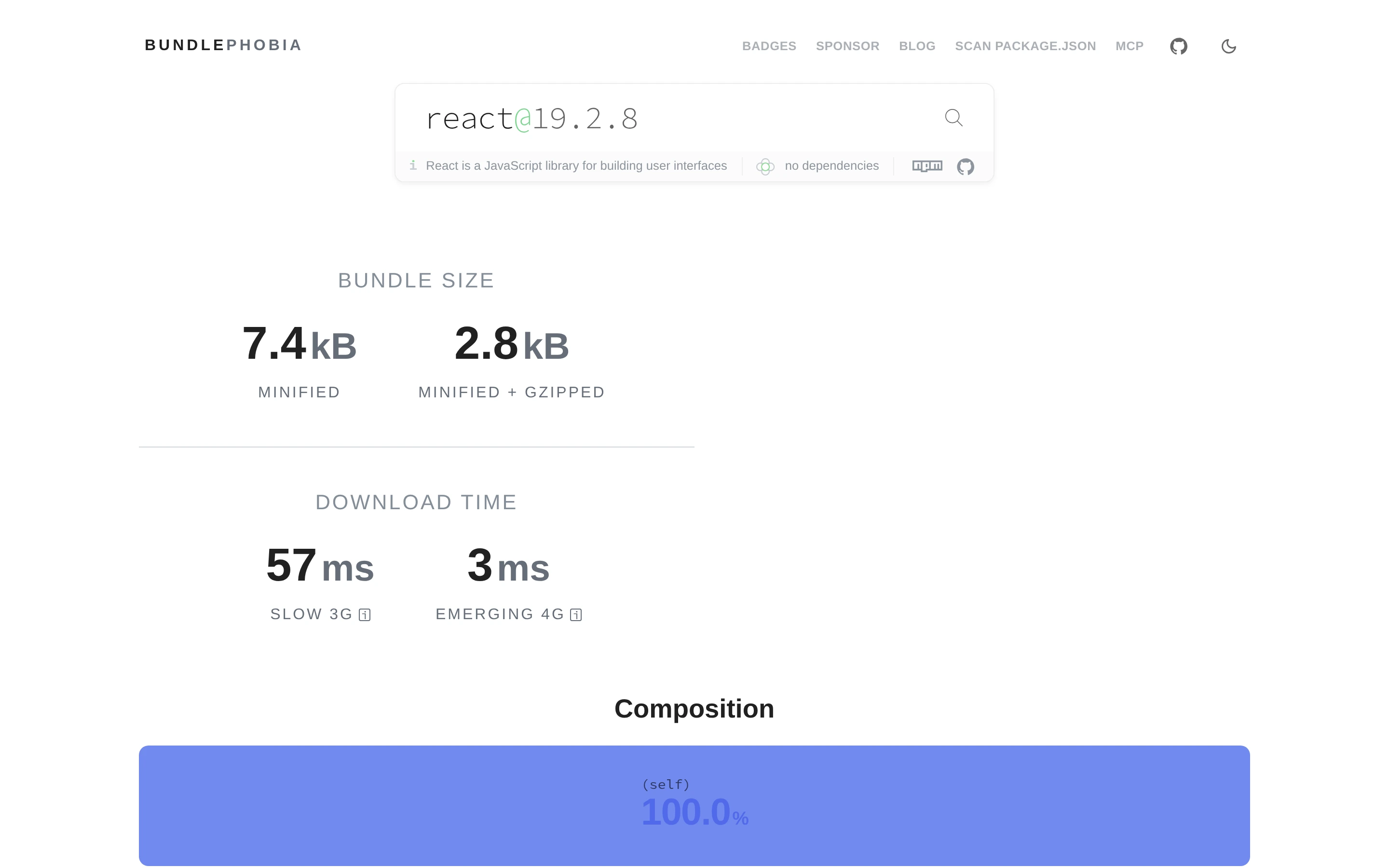The height and width of the screenshot is (868, 1389).
Task: Open the package's GitHub repository icon
Action: tap(966, 166)
